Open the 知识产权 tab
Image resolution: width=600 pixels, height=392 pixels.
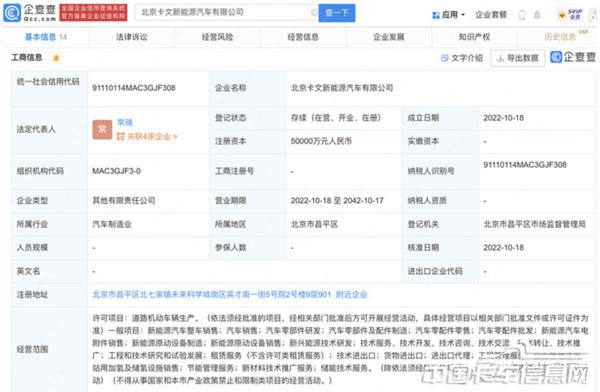coord(474,37)
